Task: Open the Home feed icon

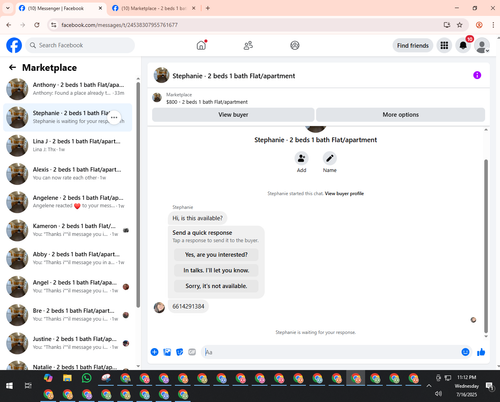Action: (x=201, y=45)
